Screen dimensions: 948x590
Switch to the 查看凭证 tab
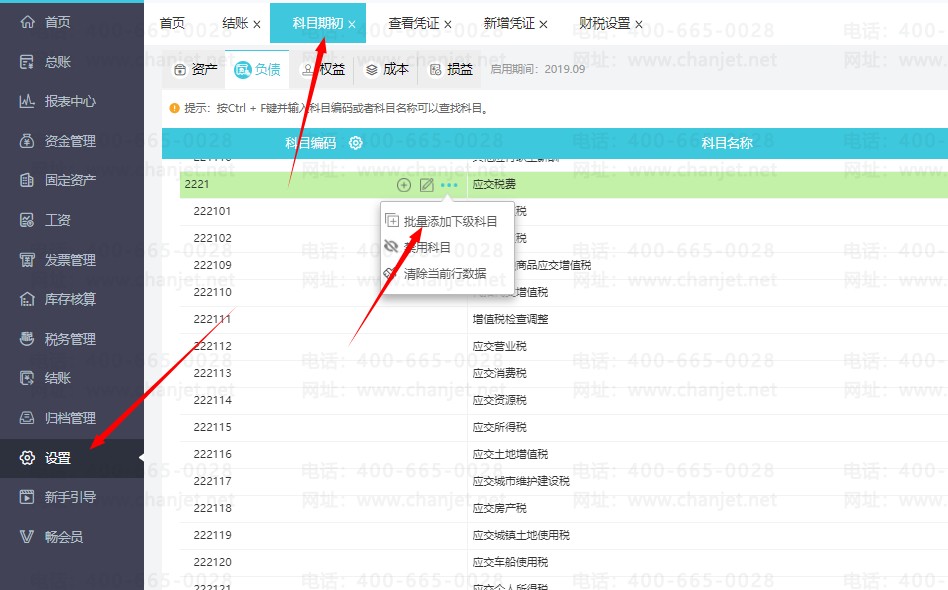click(414, 24)
